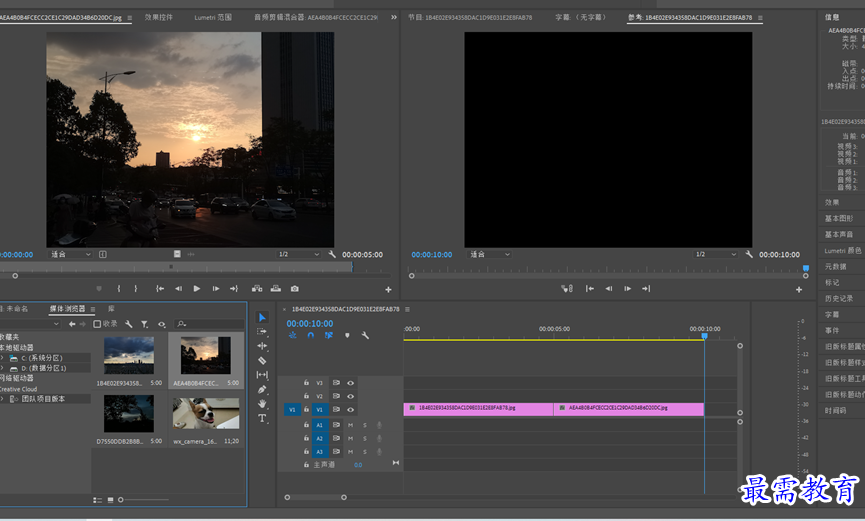This screenshot has width=865, height=521.
Task: Click the source monitor Insert button
Action: [257, 289]
